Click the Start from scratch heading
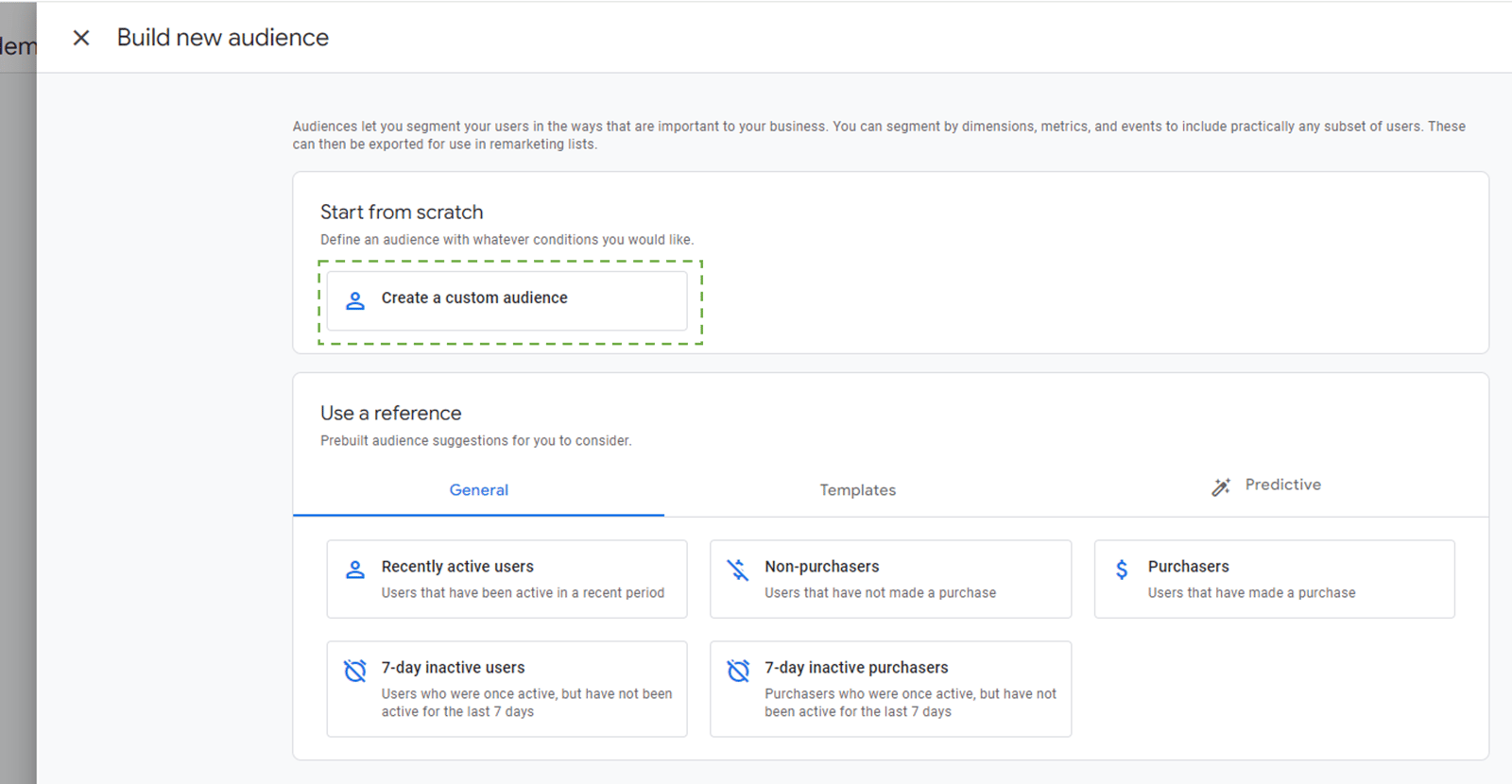The image size is (1512, 784). click(402, 213)
